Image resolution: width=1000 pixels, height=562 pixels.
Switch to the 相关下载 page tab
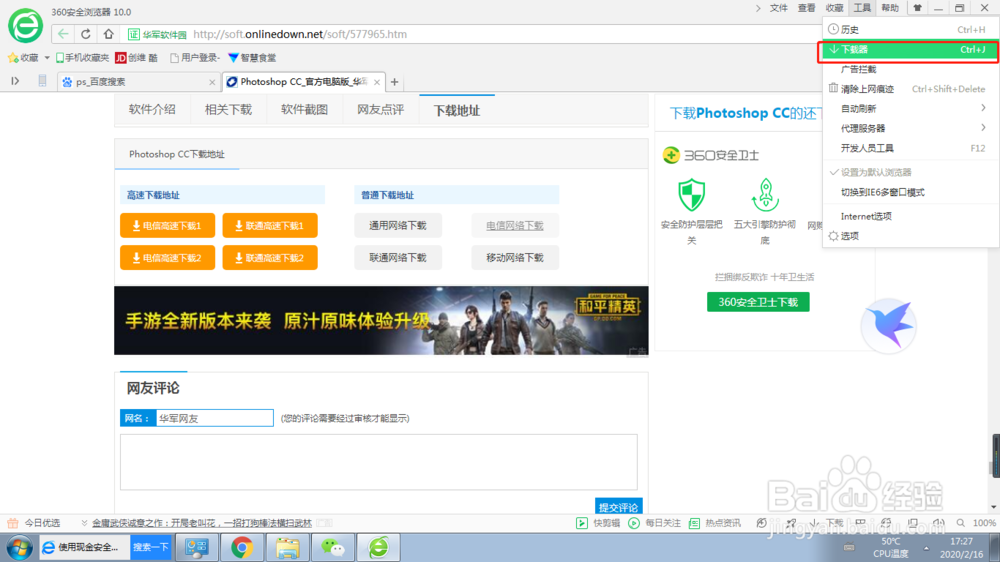pyautogui.click(x=228, y=110)
